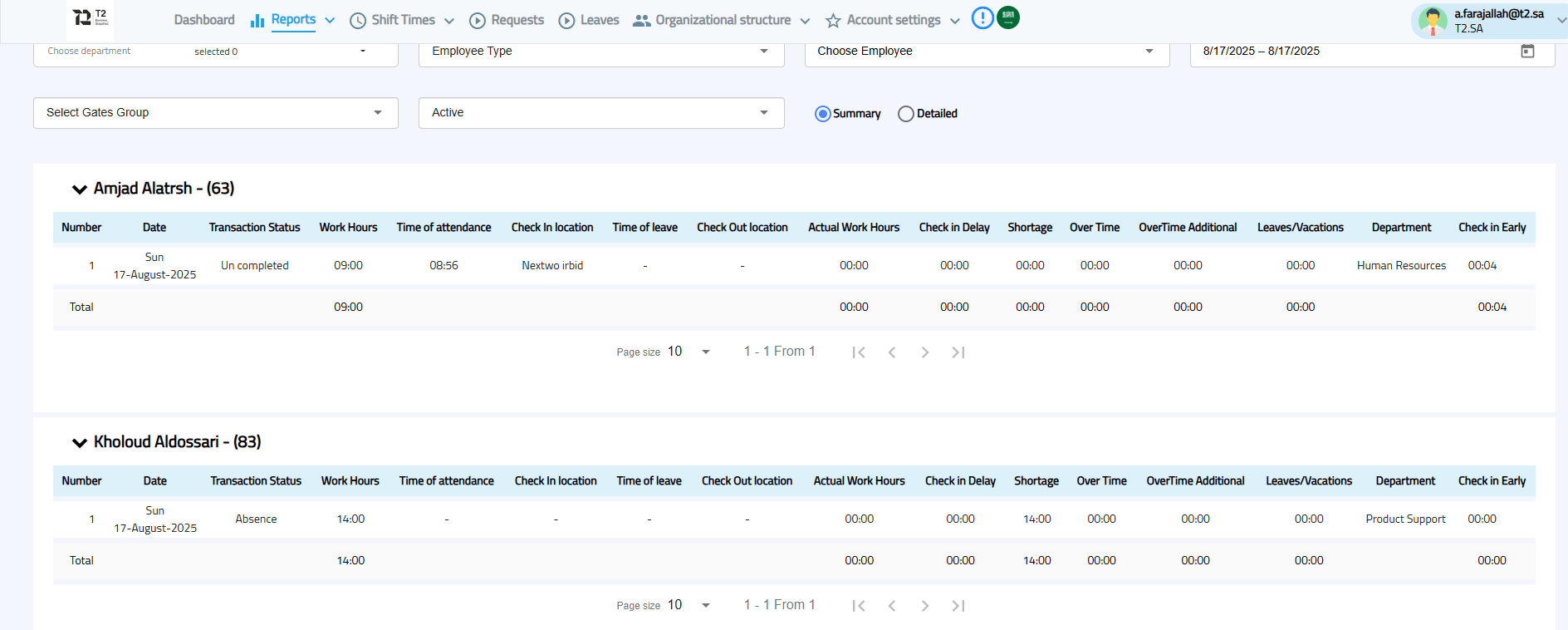The height and width of the screenshot is (630, 1568).
Task: Open the date range calendar icon
Action: coord(1527,51)
